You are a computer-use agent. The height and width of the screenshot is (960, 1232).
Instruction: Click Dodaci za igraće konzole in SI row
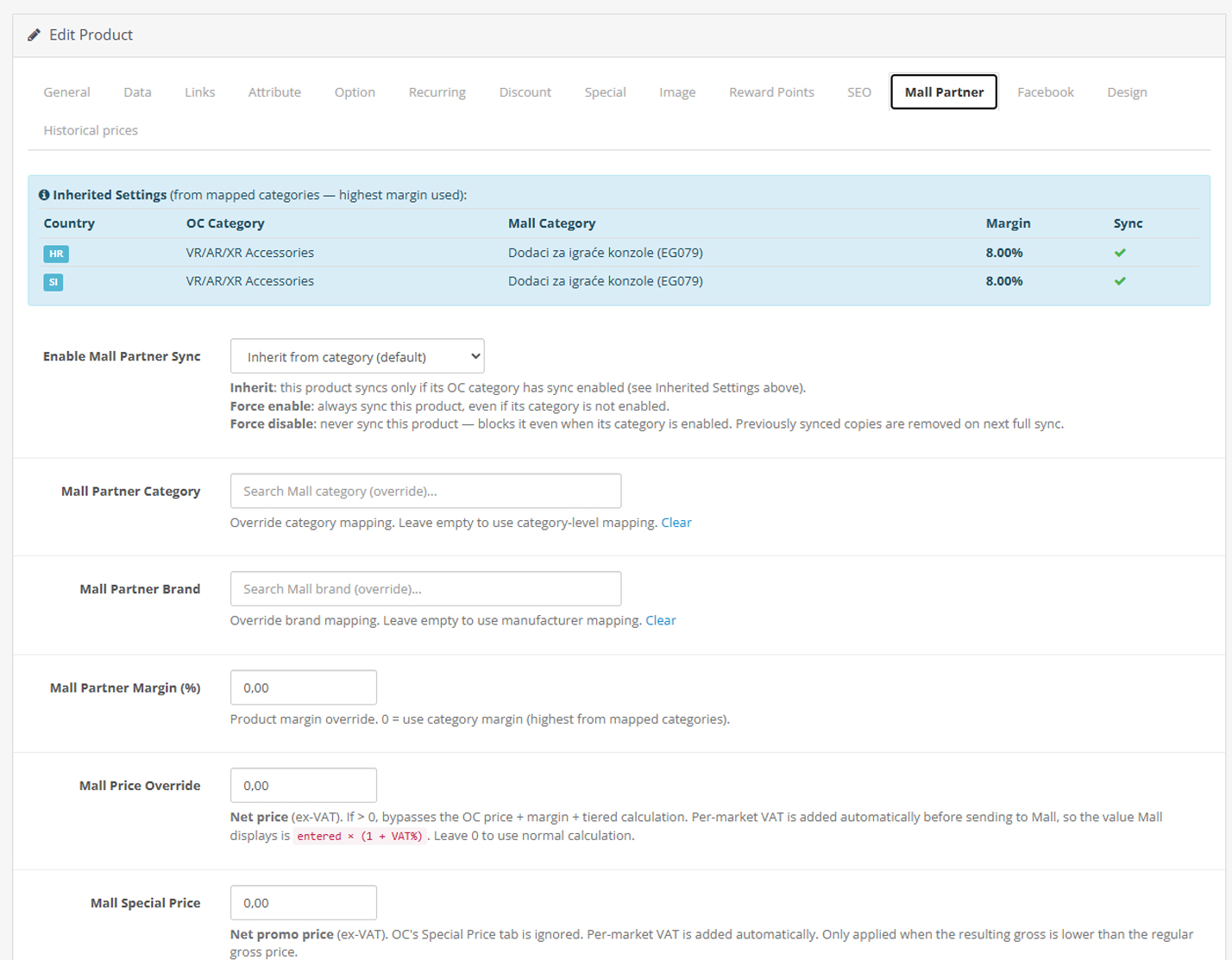(606, 281)
